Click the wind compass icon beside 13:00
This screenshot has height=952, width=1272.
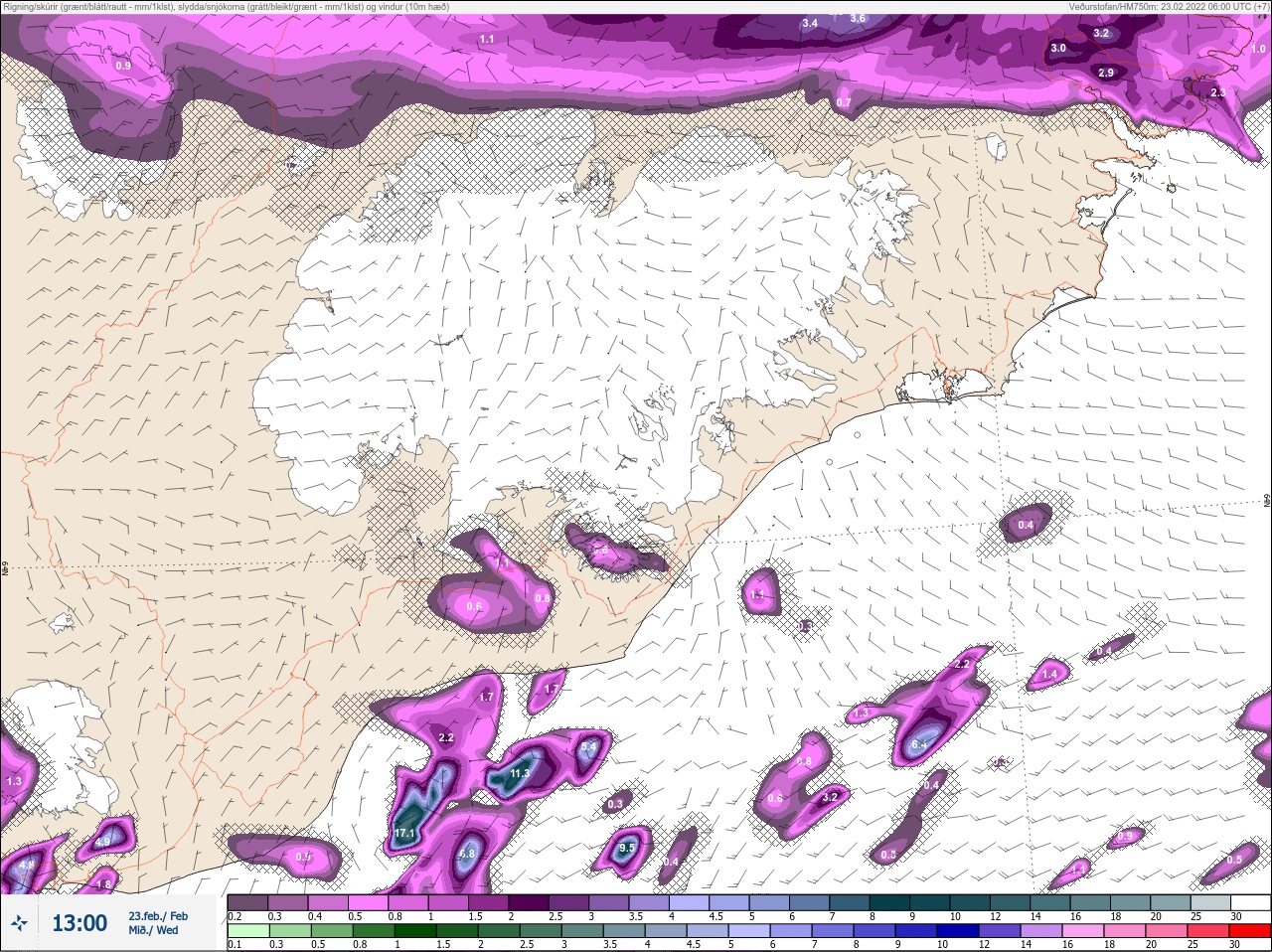[20, 923]
